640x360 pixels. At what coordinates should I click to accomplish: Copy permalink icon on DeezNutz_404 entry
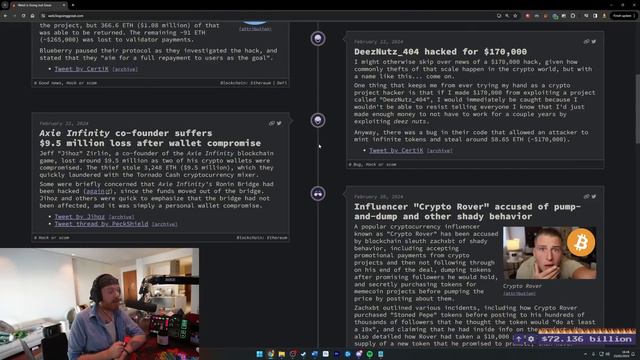click(x=587, y=41)
